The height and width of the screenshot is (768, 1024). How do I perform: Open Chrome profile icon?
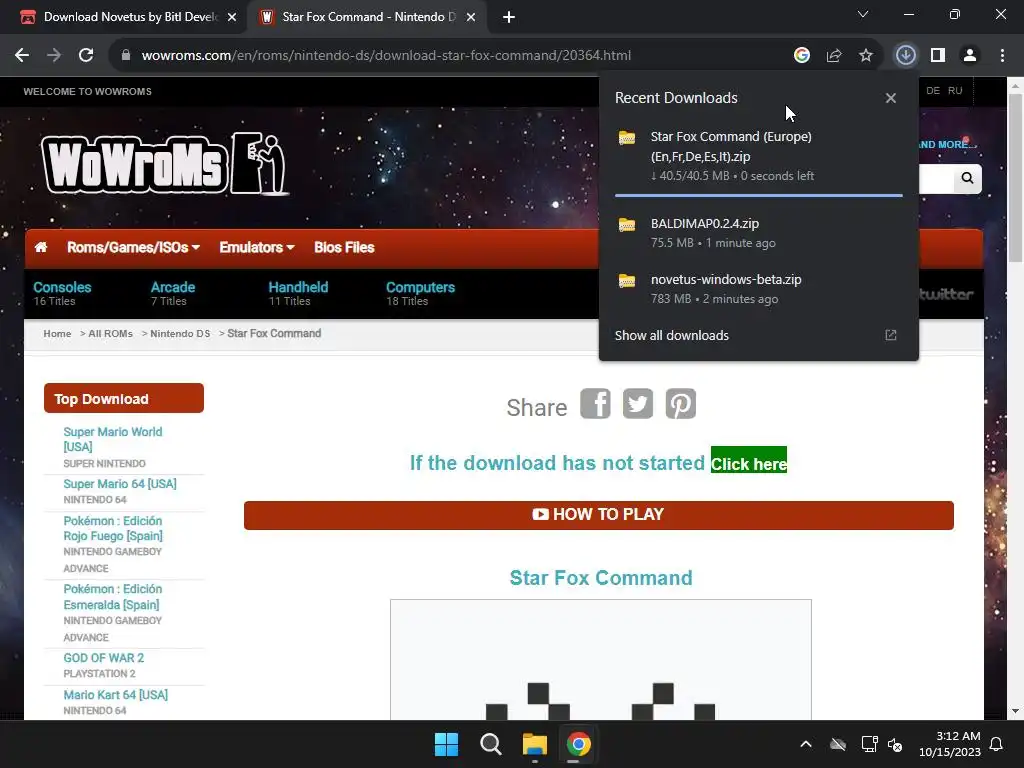[x=970, y=56]
